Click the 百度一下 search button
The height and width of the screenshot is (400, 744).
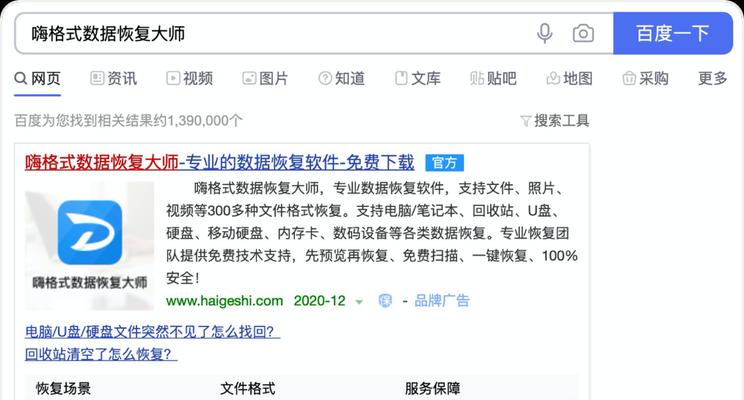coord(673,33)
